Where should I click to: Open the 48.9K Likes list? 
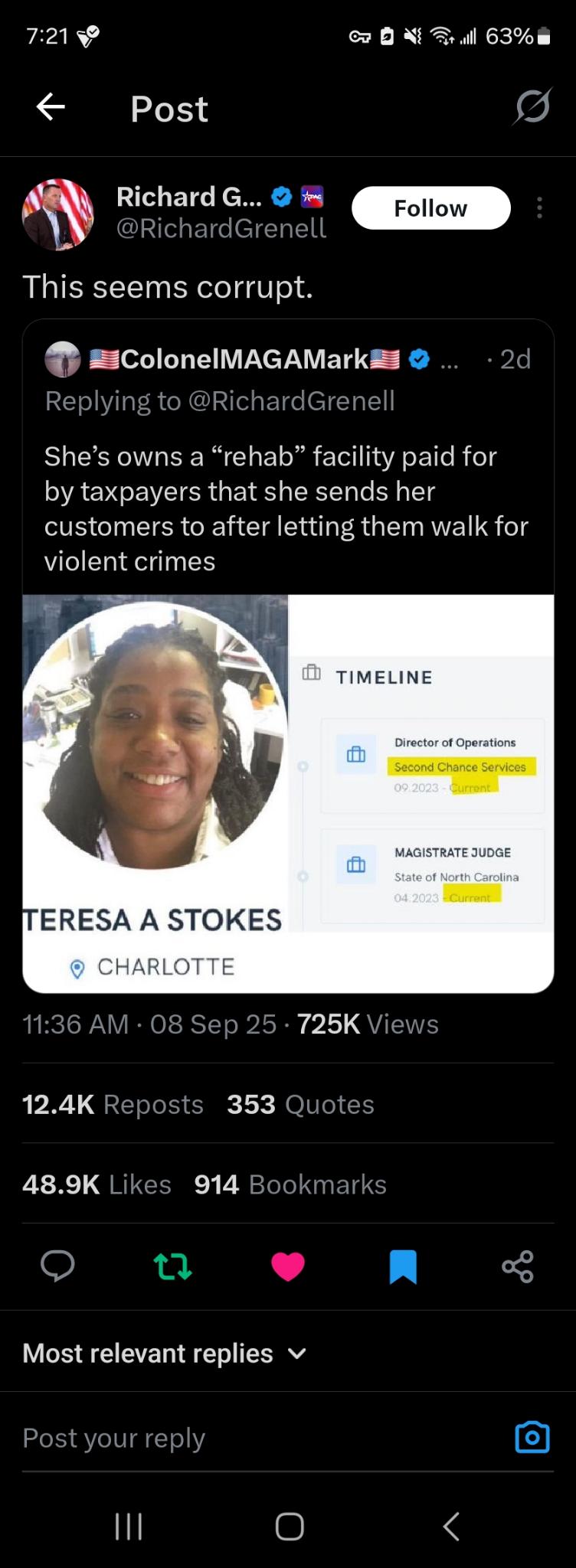[x=97, y=1184]
